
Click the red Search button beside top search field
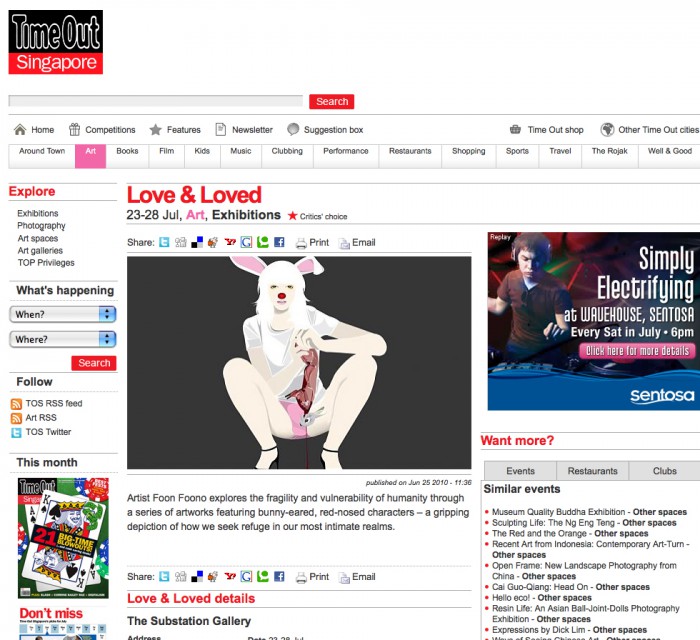click(x=331, y=101)
